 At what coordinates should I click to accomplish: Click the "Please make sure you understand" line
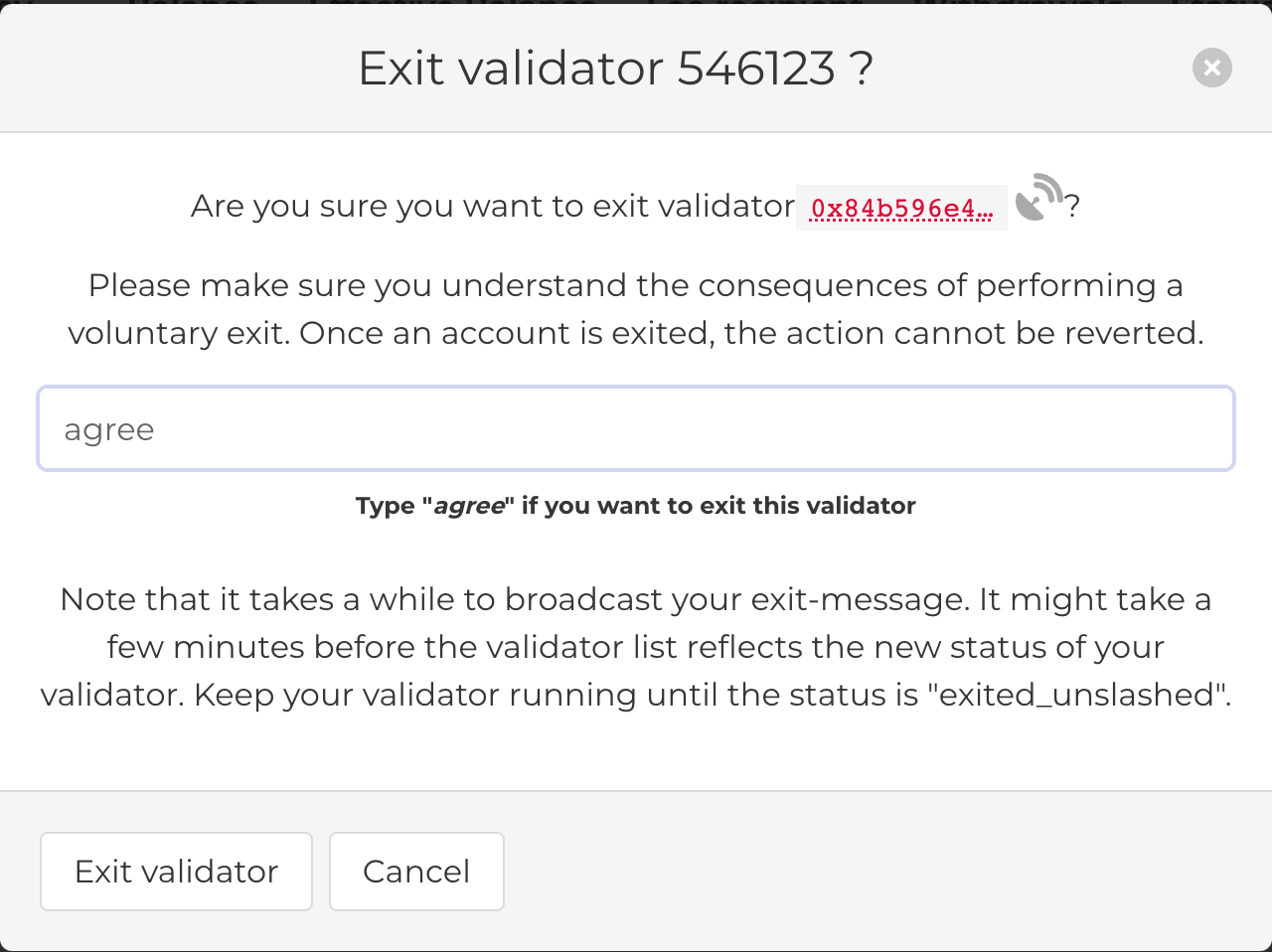pyautogui.click(x=636, y=285)
